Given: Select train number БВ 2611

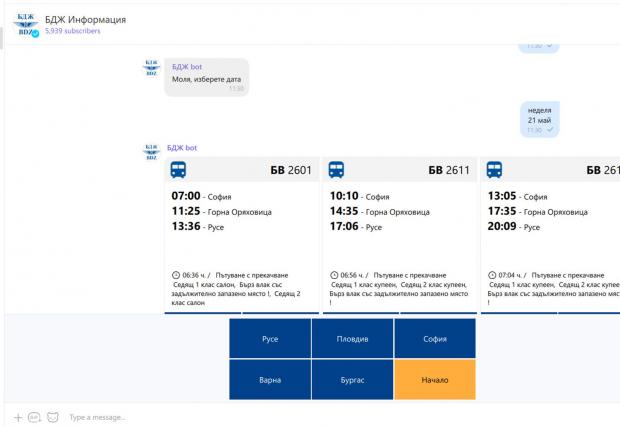Looking at the screenshot, I should (449, 170).
